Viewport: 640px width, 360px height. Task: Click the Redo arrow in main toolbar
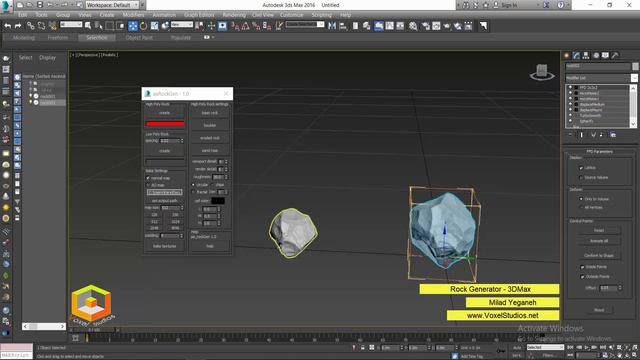pos(18,26)
